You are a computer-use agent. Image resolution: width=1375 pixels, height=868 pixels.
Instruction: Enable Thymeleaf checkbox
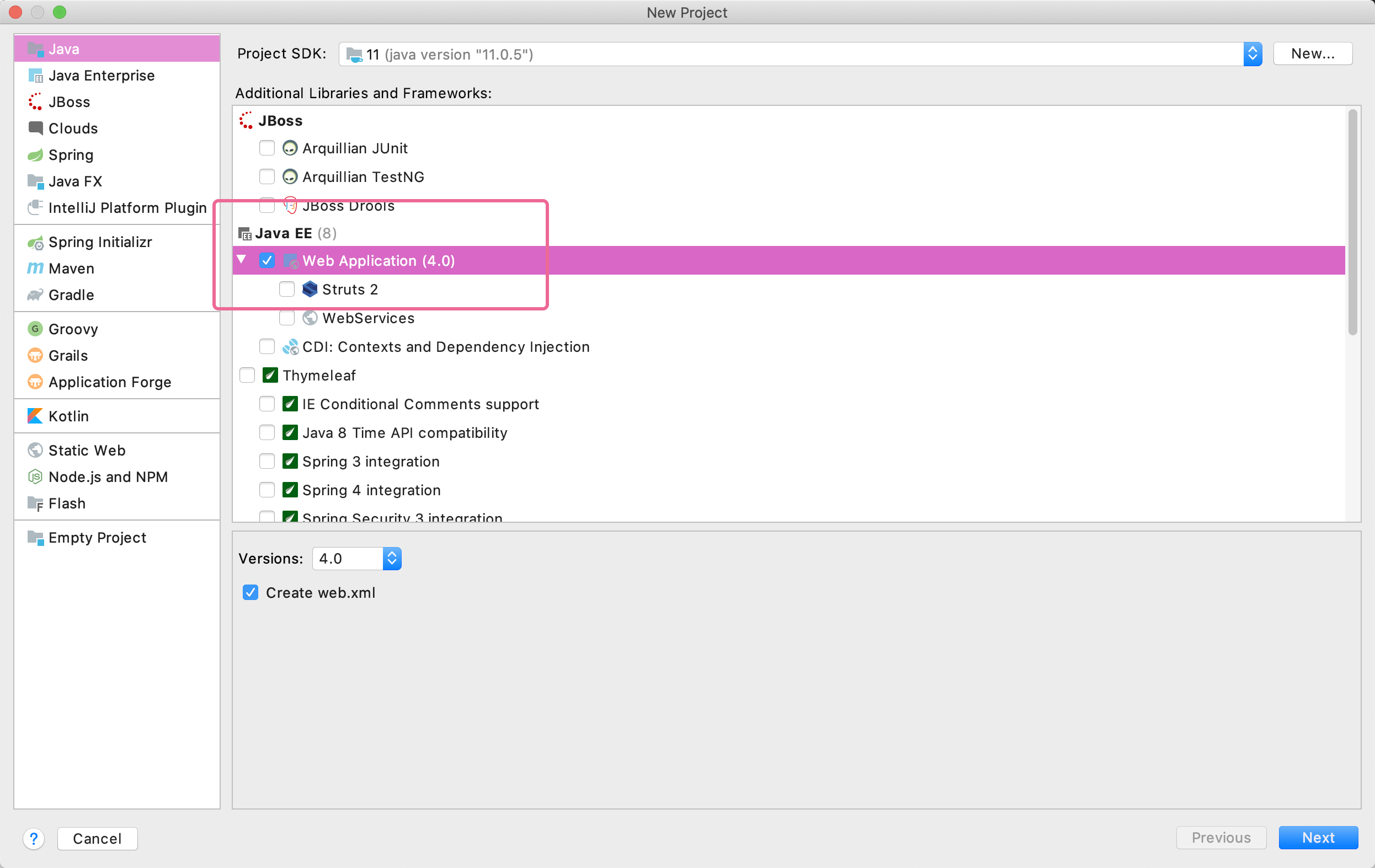247,375
